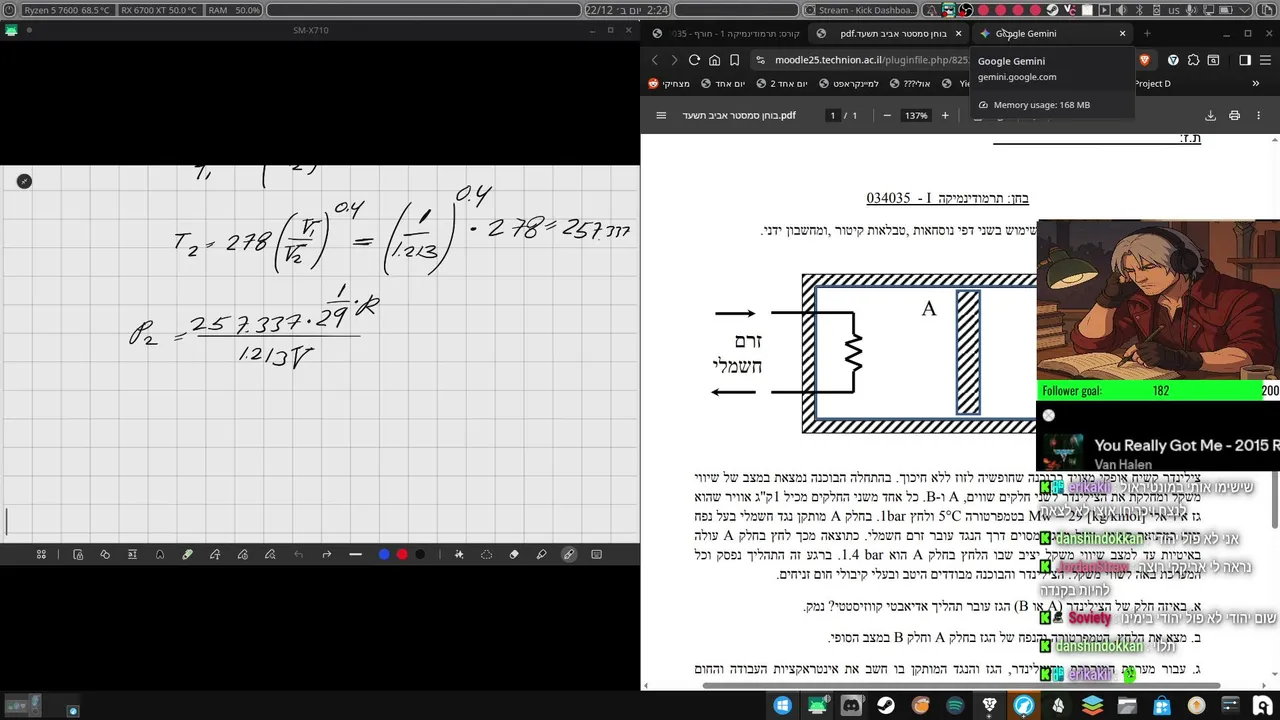
Task: Click the redo arrow in the notes toolbar
Action: [x=326, y=554]
